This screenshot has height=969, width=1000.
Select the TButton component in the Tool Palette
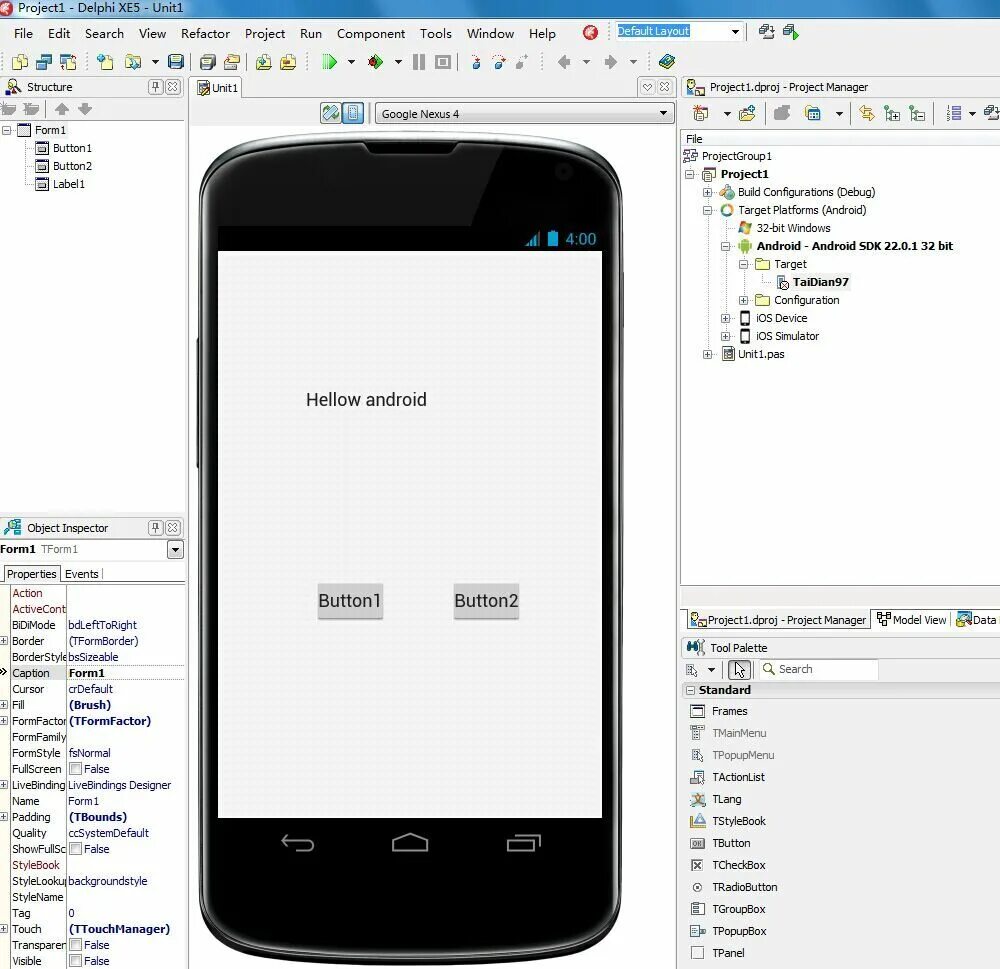coord(731,843)
